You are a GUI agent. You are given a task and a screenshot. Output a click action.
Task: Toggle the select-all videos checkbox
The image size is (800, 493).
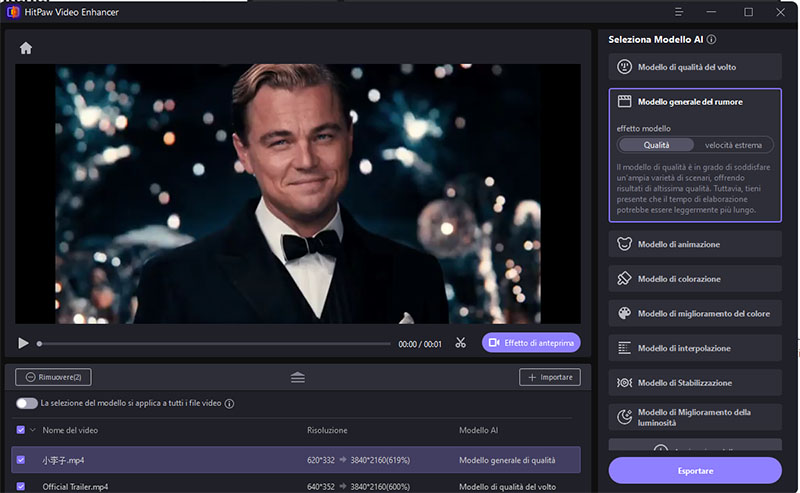pyautogui.click(x=21, y=430)
